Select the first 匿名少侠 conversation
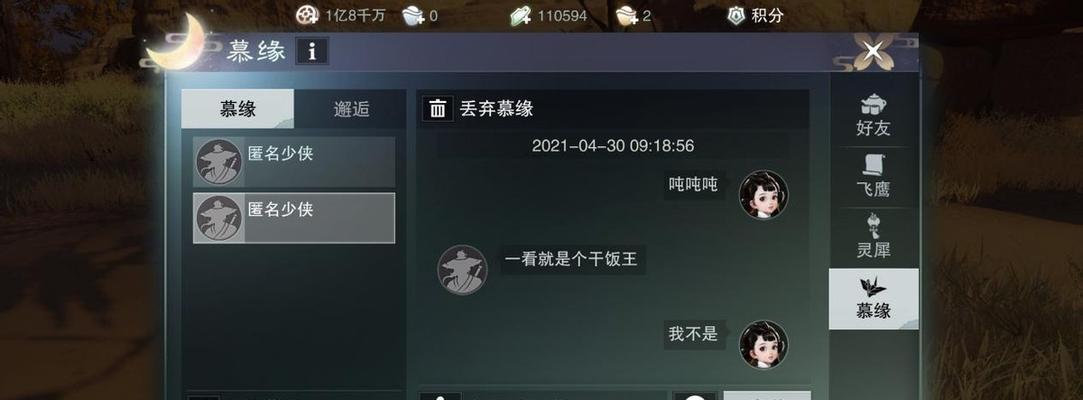The height and width of the screenshot is (400, 1083). (x=294, y=162)
